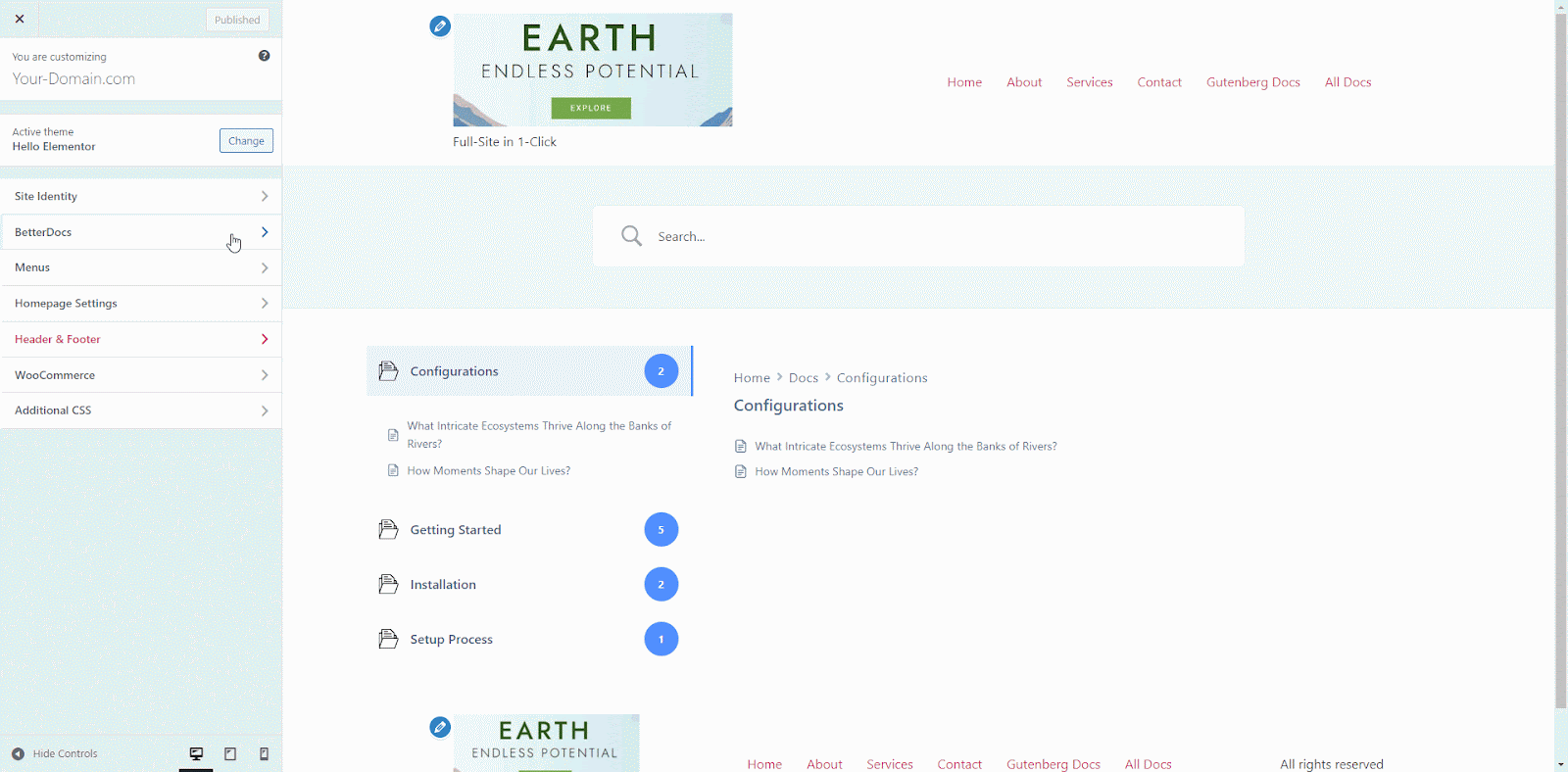
Task: Open the Homepage Settings panel
Action: [x=141, y=304]
